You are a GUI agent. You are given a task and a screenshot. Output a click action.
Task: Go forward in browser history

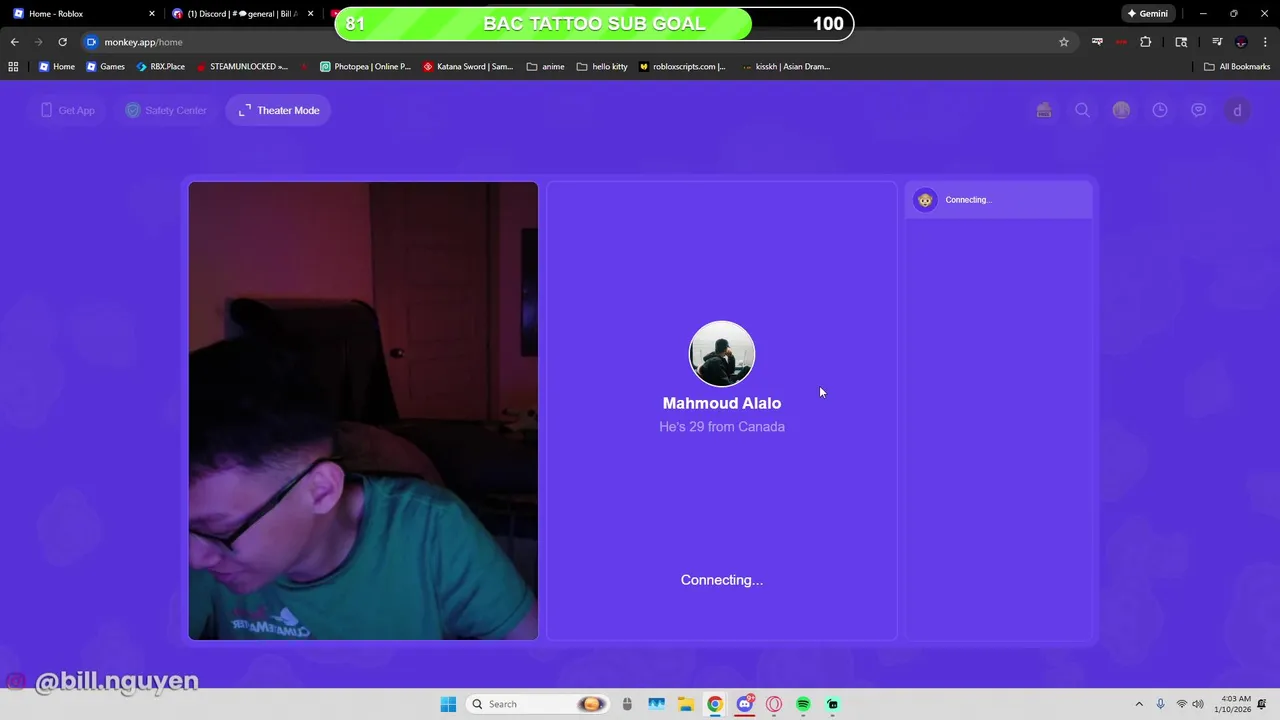point(38,42)
